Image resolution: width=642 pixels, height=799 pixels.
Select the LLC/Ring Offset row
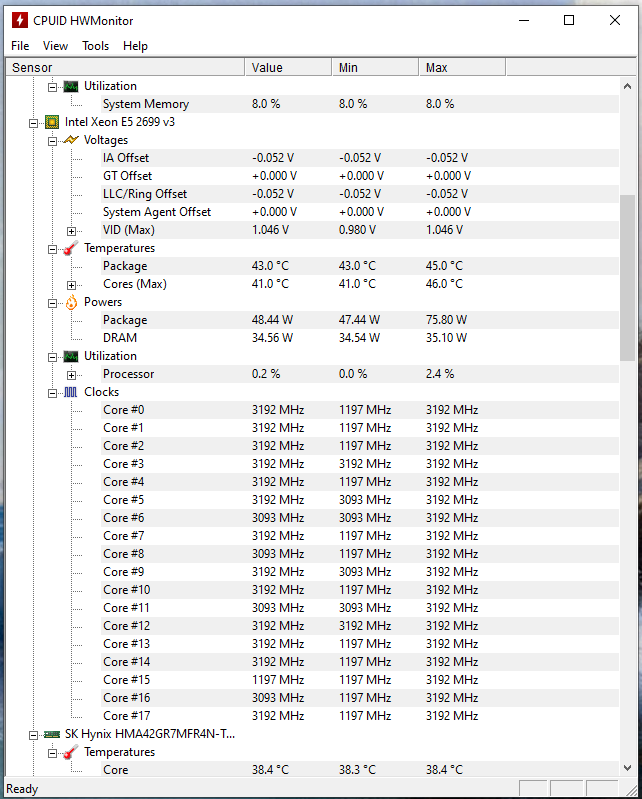coord(360,194)
